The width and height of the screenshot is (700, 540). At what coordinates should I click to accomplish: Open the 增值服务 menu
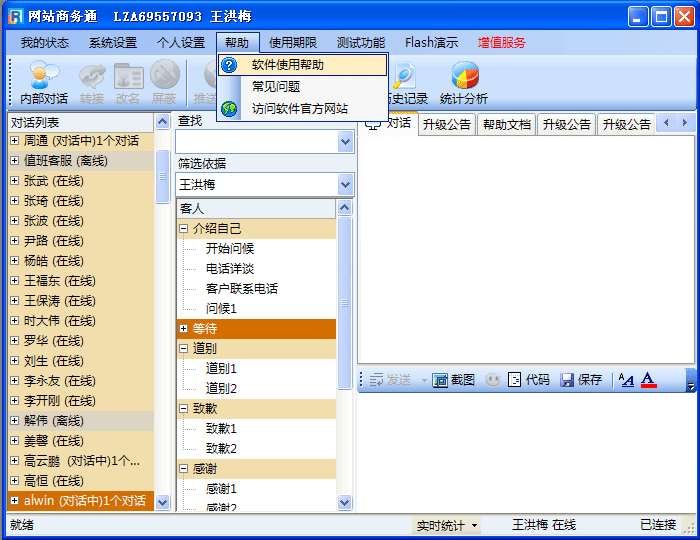(x=501, y=43)
